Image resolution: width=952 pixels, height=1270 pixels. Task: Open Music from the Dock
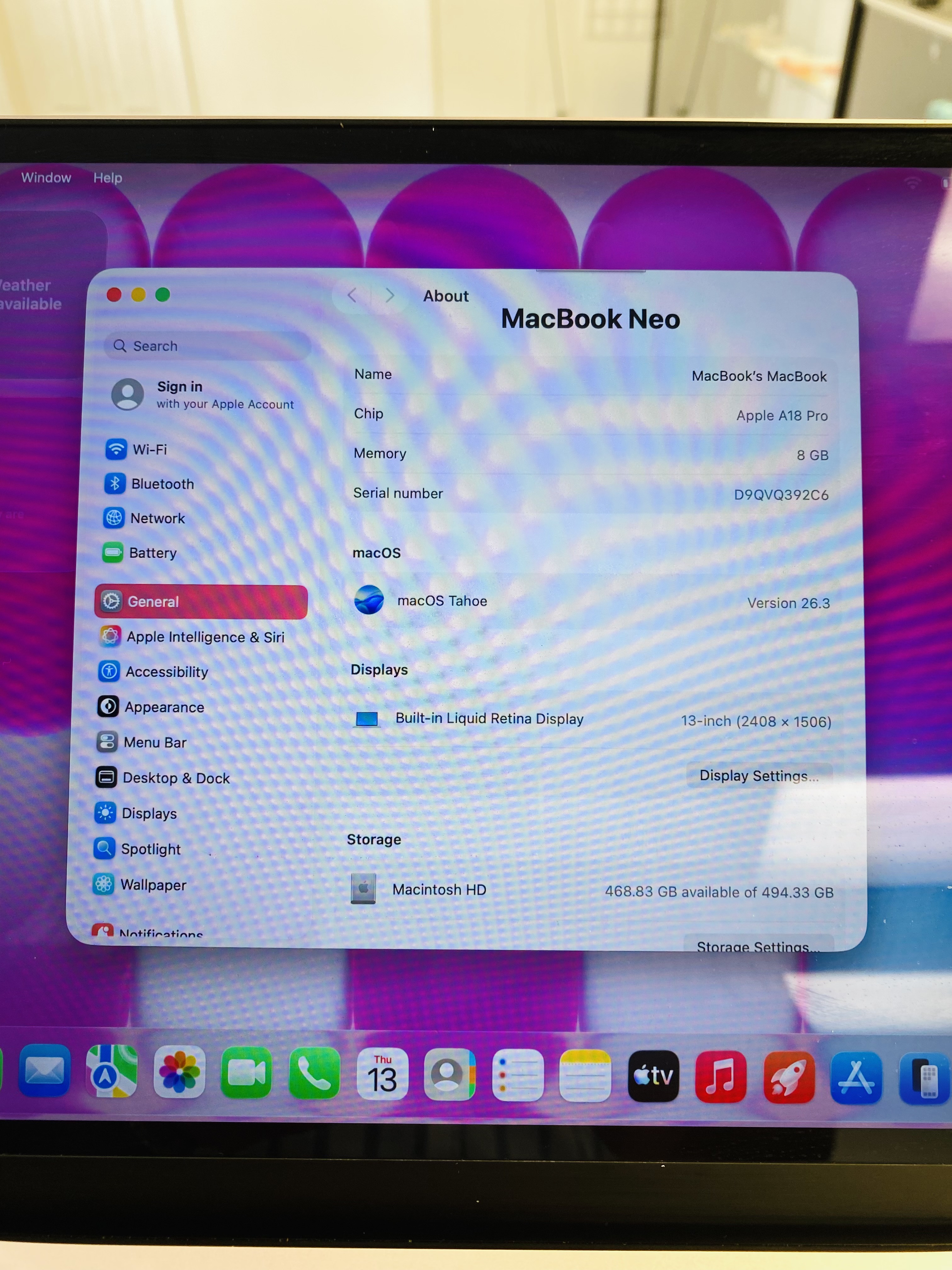coord(721,1077)
